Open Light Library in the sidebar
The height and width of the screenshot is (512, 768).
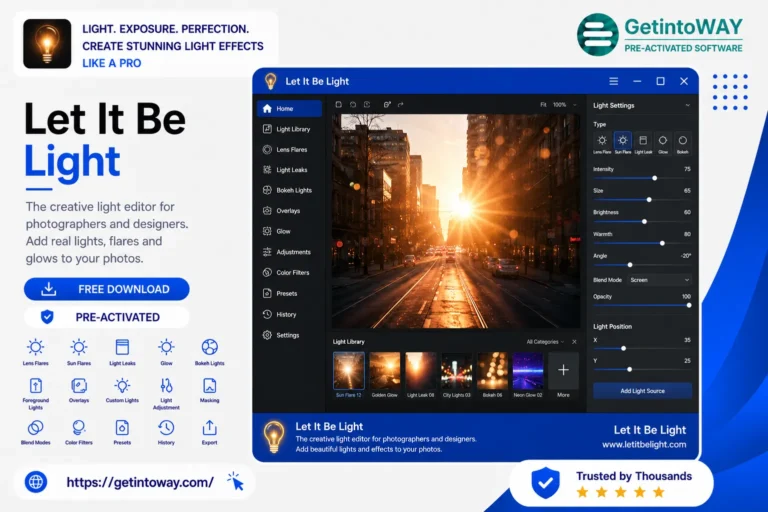pos(289,129)
